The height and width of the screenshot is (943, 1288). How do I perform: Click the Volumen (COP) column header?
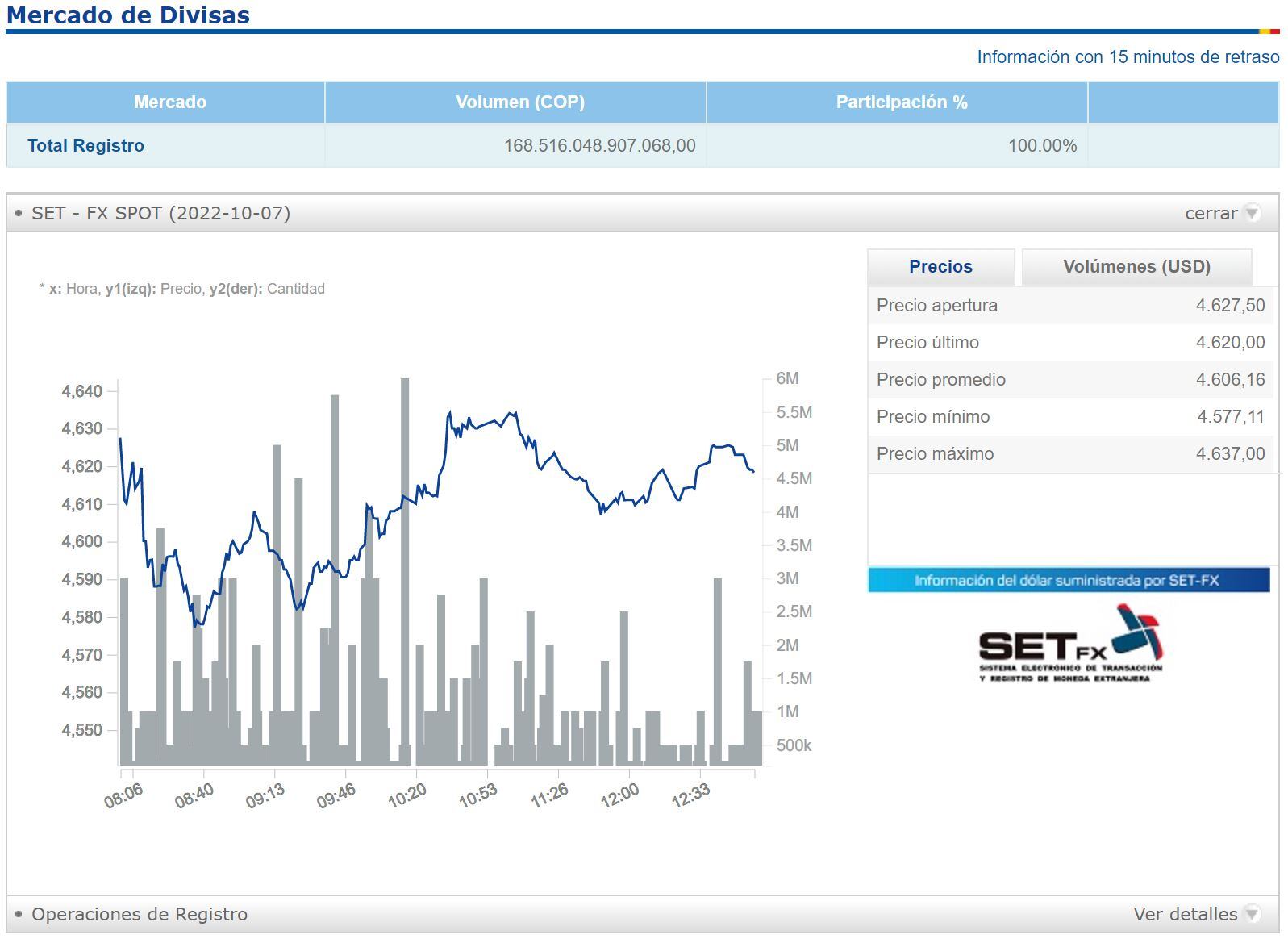(519, 102)
